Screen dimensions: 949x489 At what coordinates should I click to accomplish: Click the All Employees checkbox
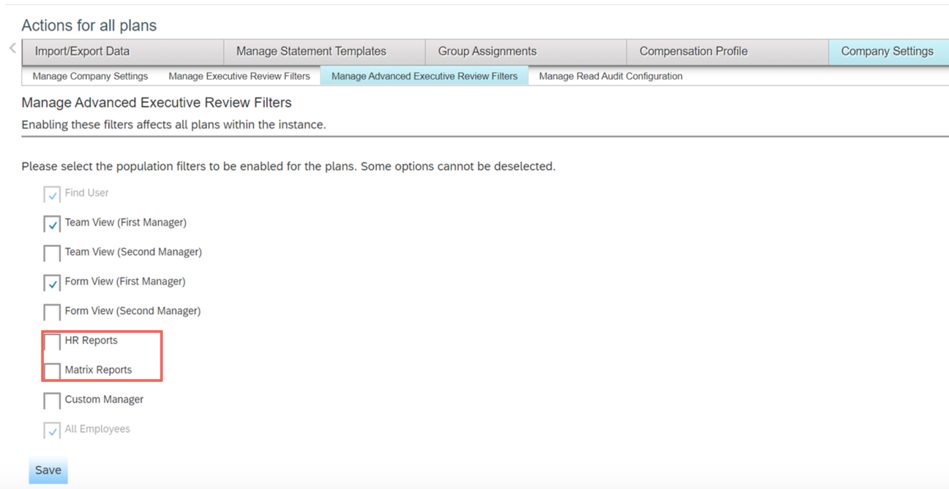pyautogui.click(x=52, y=430)
